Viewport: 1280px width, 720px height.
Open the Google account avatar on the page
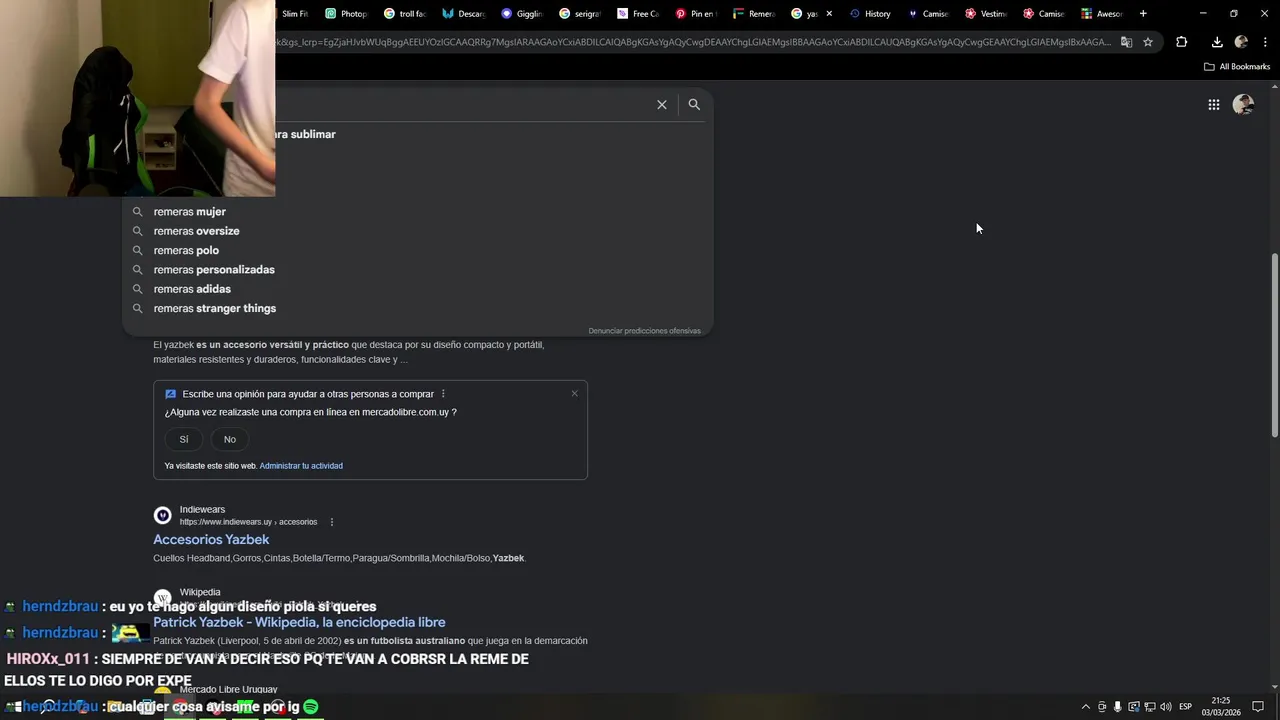pyautogui.click(x=1243, y=104)
